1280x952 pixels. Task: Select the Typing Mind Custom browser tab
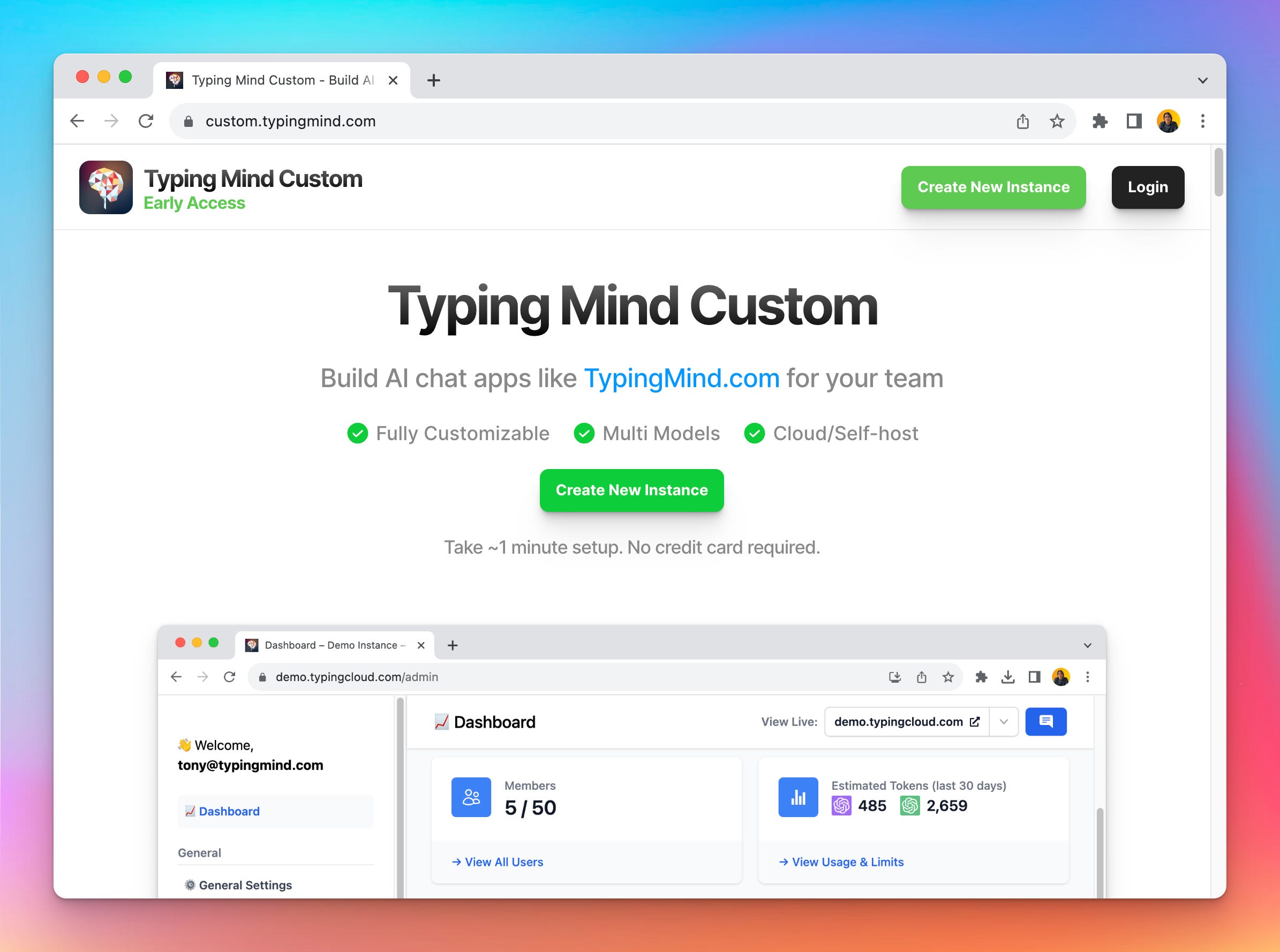pyautogui.click(x=281, y=80)
